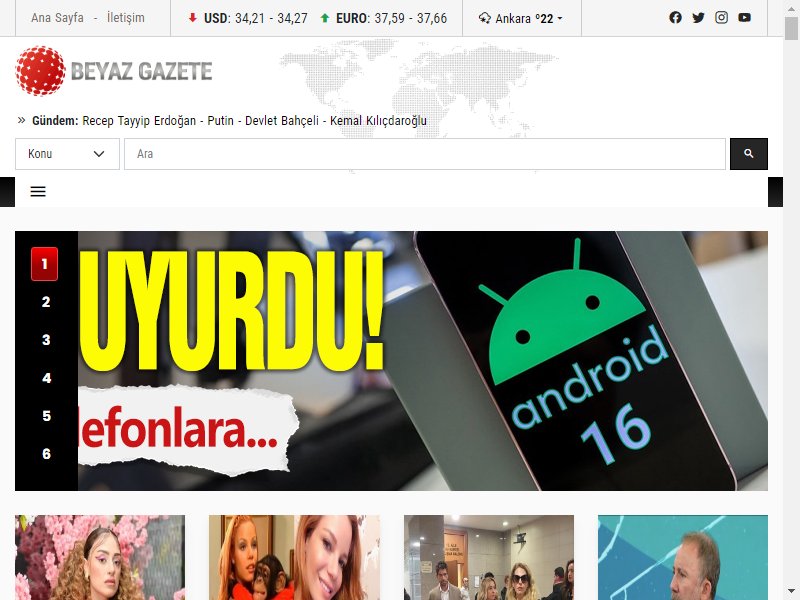
Task: Open Recep Tayyip Erdoğan topic link
Action: tap(139, 121)
